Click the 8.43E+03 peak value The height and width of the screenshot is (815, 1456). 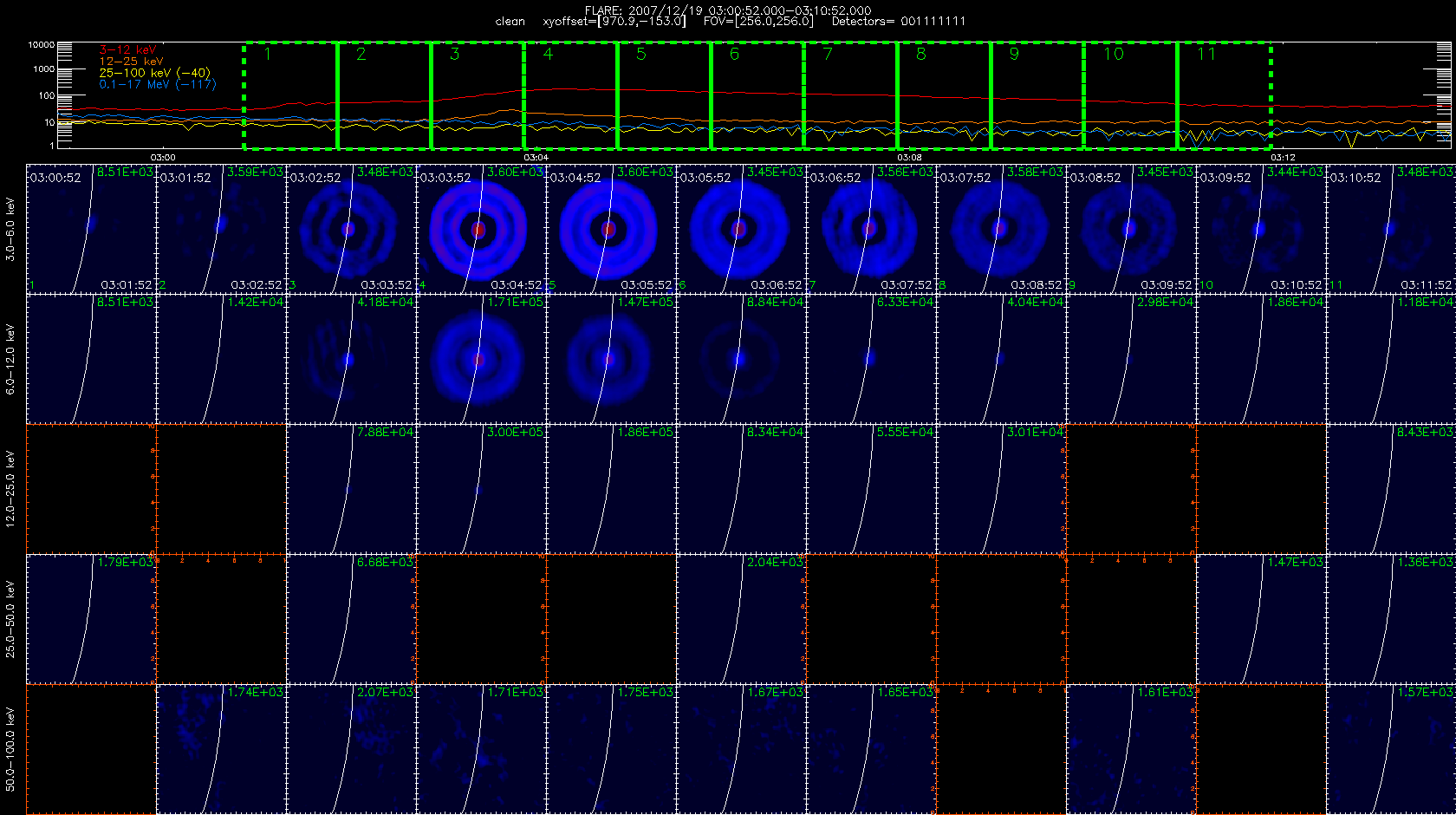coord(1425,433)
